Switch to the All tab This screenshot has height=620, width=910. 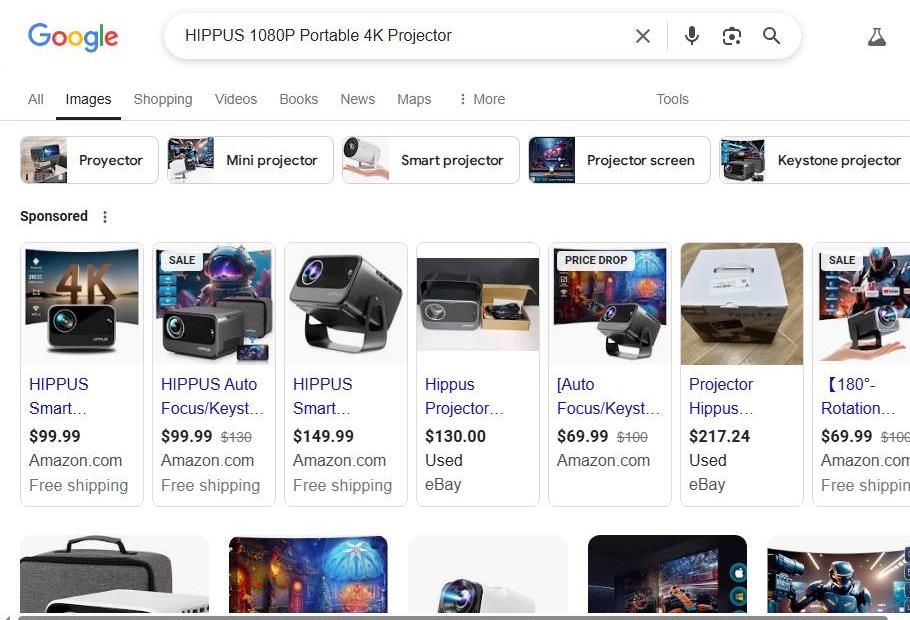pyautogui.click(x=35, y=99)
